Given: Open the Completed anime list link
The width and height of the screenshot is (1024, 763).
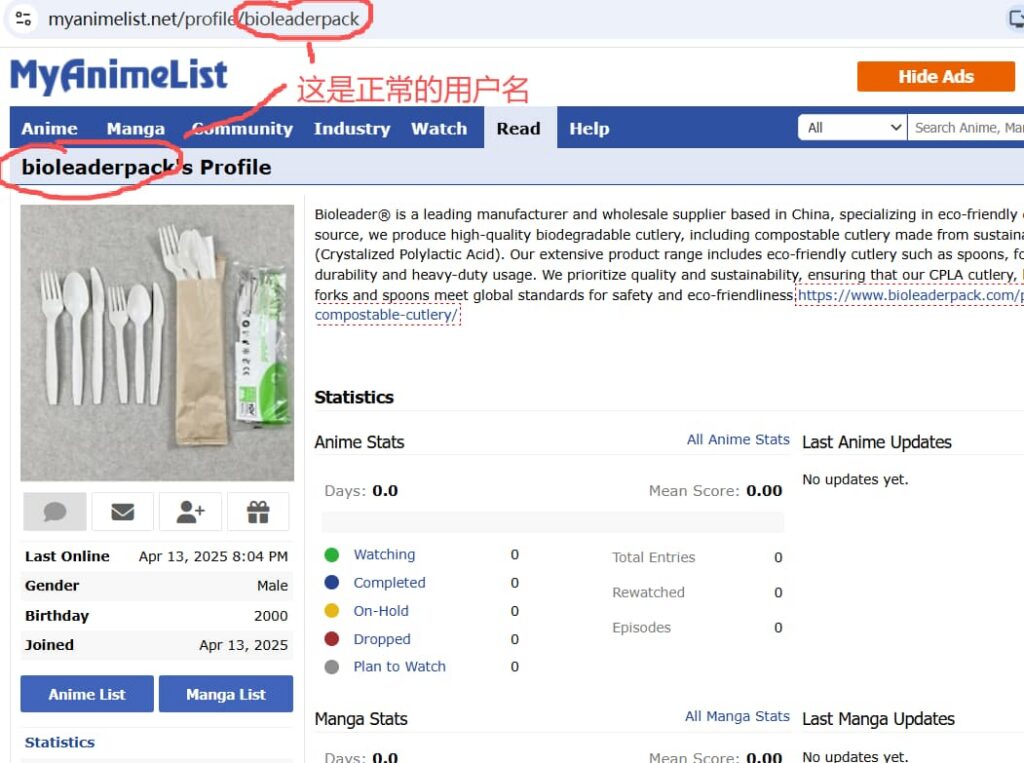Looking at the screenshot, I should (x=389, y=583).
